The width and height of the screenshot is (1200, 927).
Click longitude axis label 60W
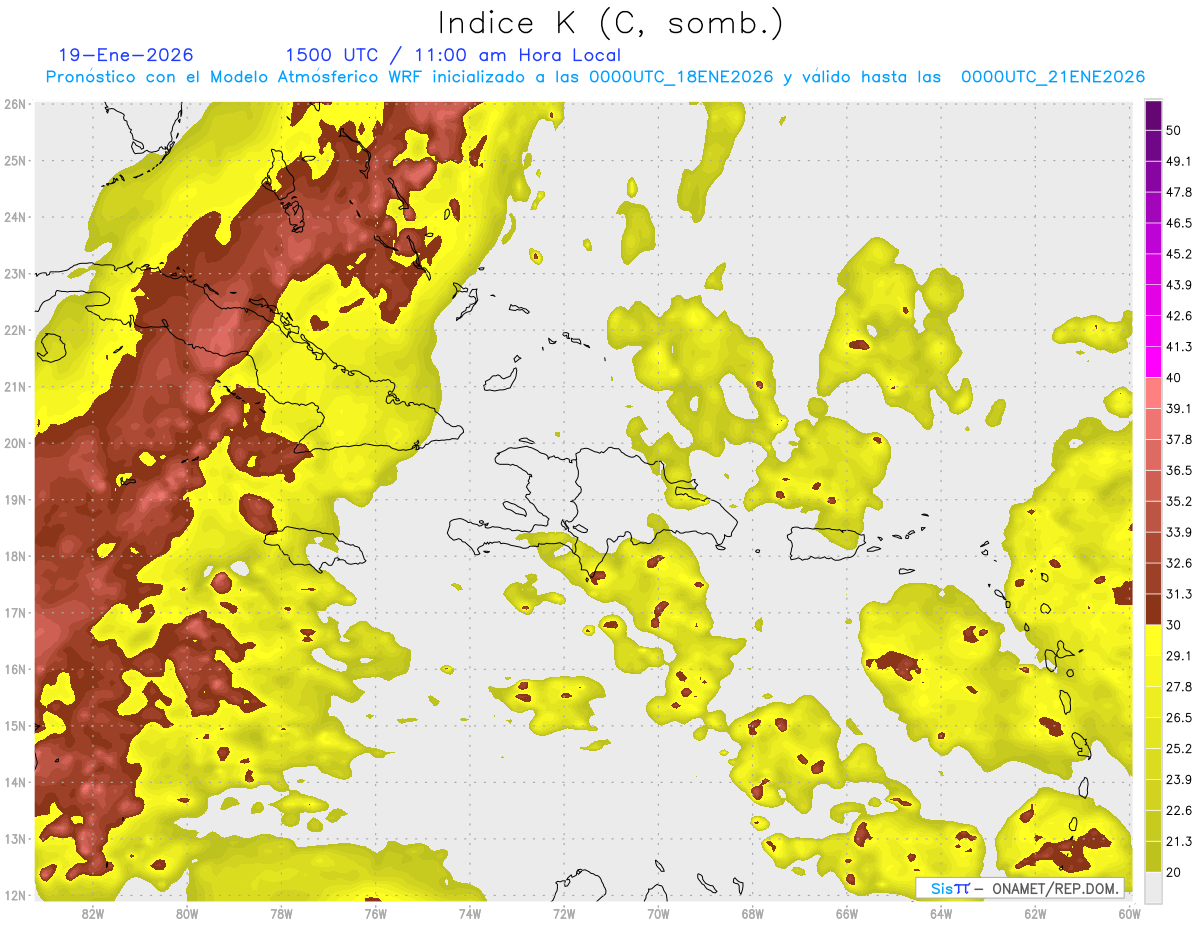point(1129,914)
